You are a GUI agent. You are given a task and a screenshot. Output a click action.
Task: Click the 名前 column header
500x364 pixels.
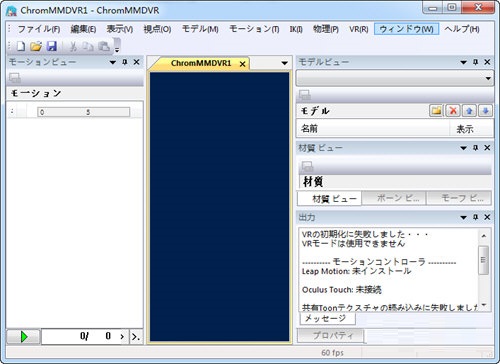click(372, 128)
